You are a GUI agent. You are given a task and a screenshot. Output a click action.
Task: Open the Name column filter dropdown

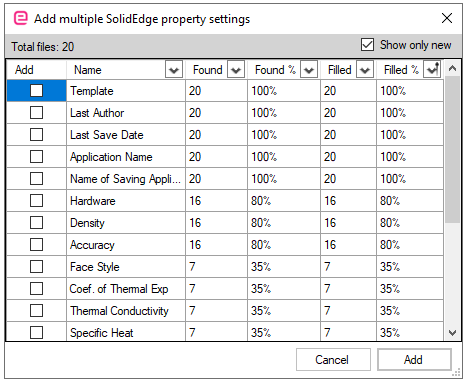[174, 70]
